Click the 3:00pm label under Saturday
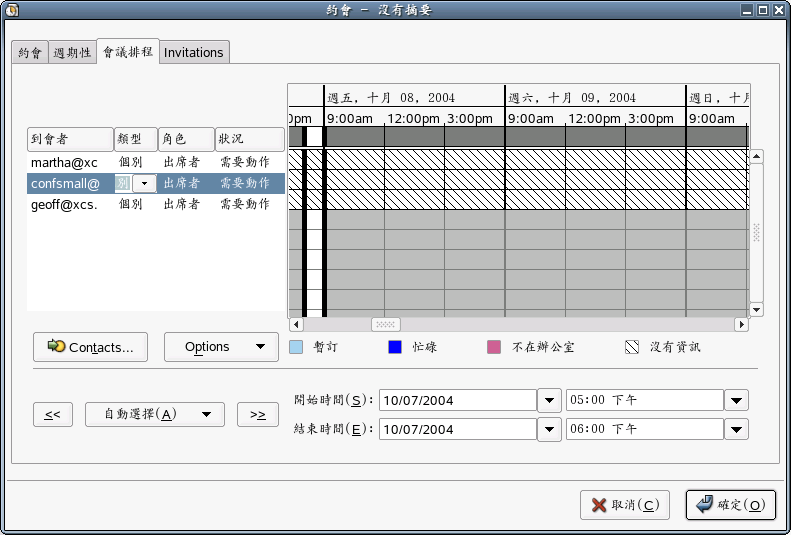 pyautogui.click(x=651, y=119)
